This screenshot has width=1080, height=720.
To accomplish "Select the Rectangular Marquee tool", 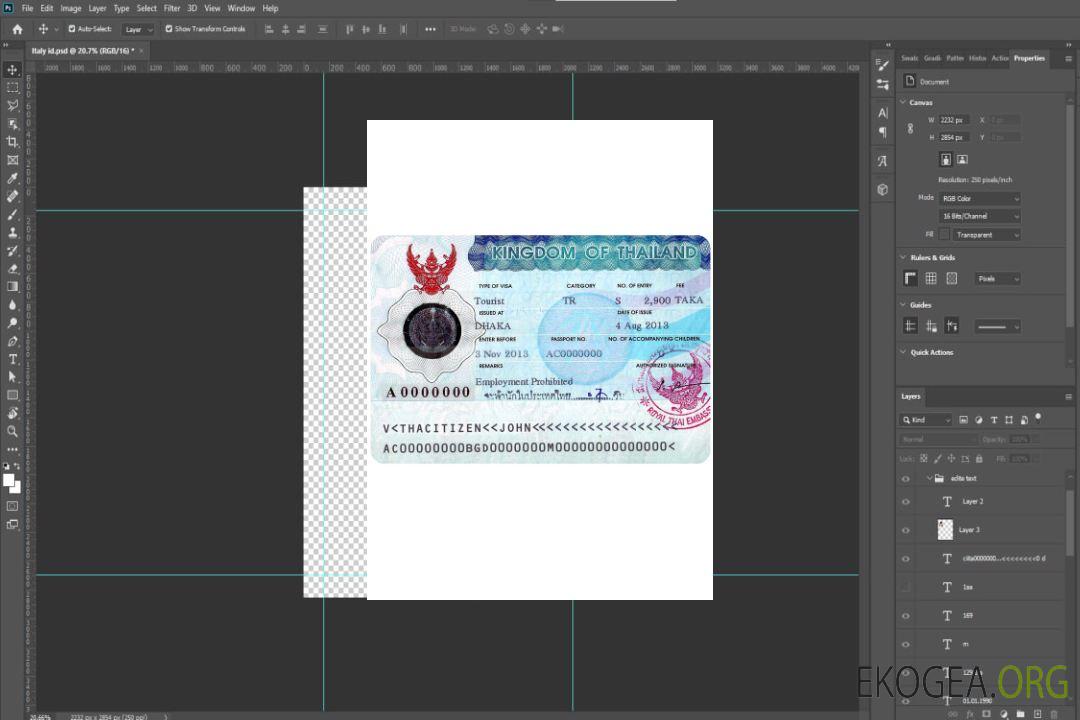I will click(12, 88).
